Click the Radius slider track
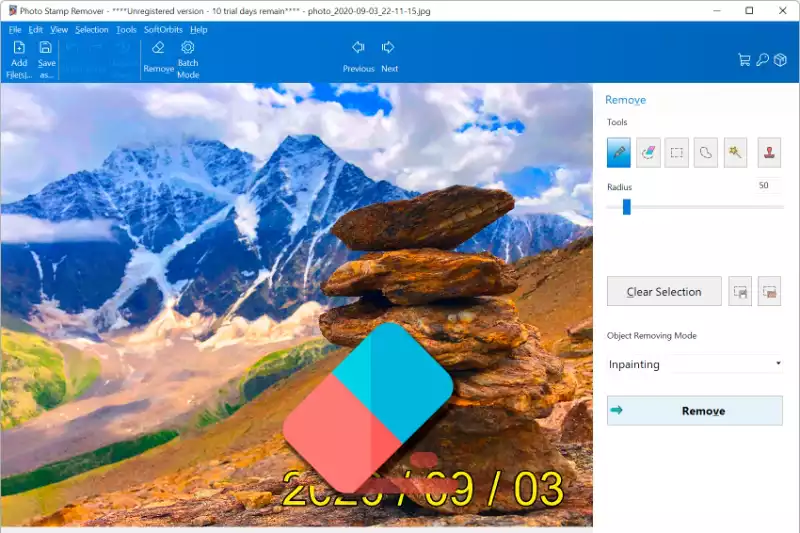800x533 pixels. 694,207
